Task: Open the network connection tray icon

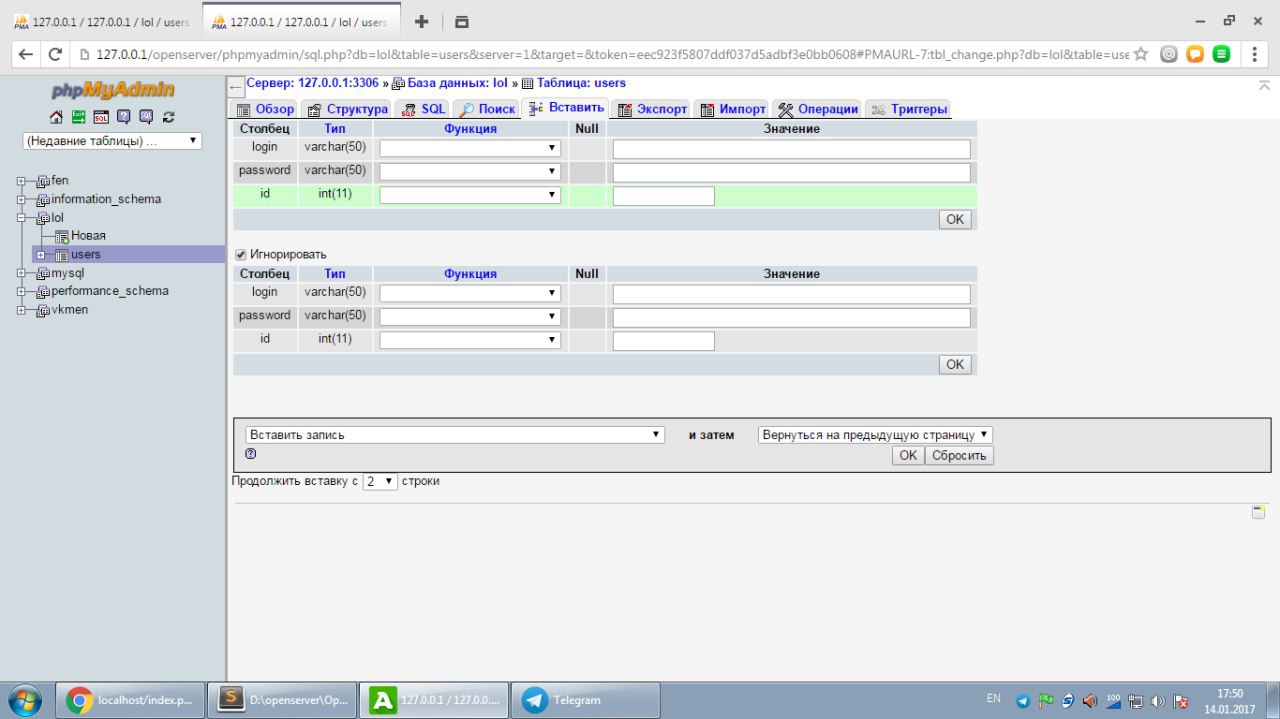Action: coord(1136,701)
